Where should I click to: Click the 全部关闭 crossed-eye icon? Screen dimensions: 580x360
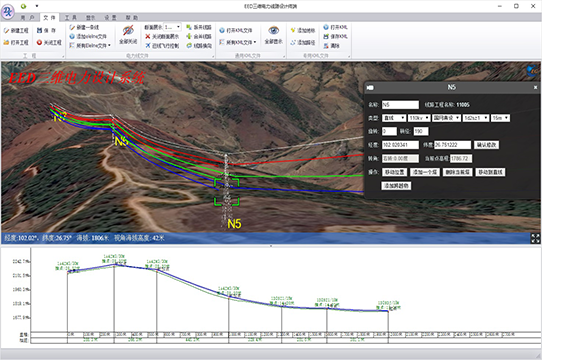click(x=128, y=31)
